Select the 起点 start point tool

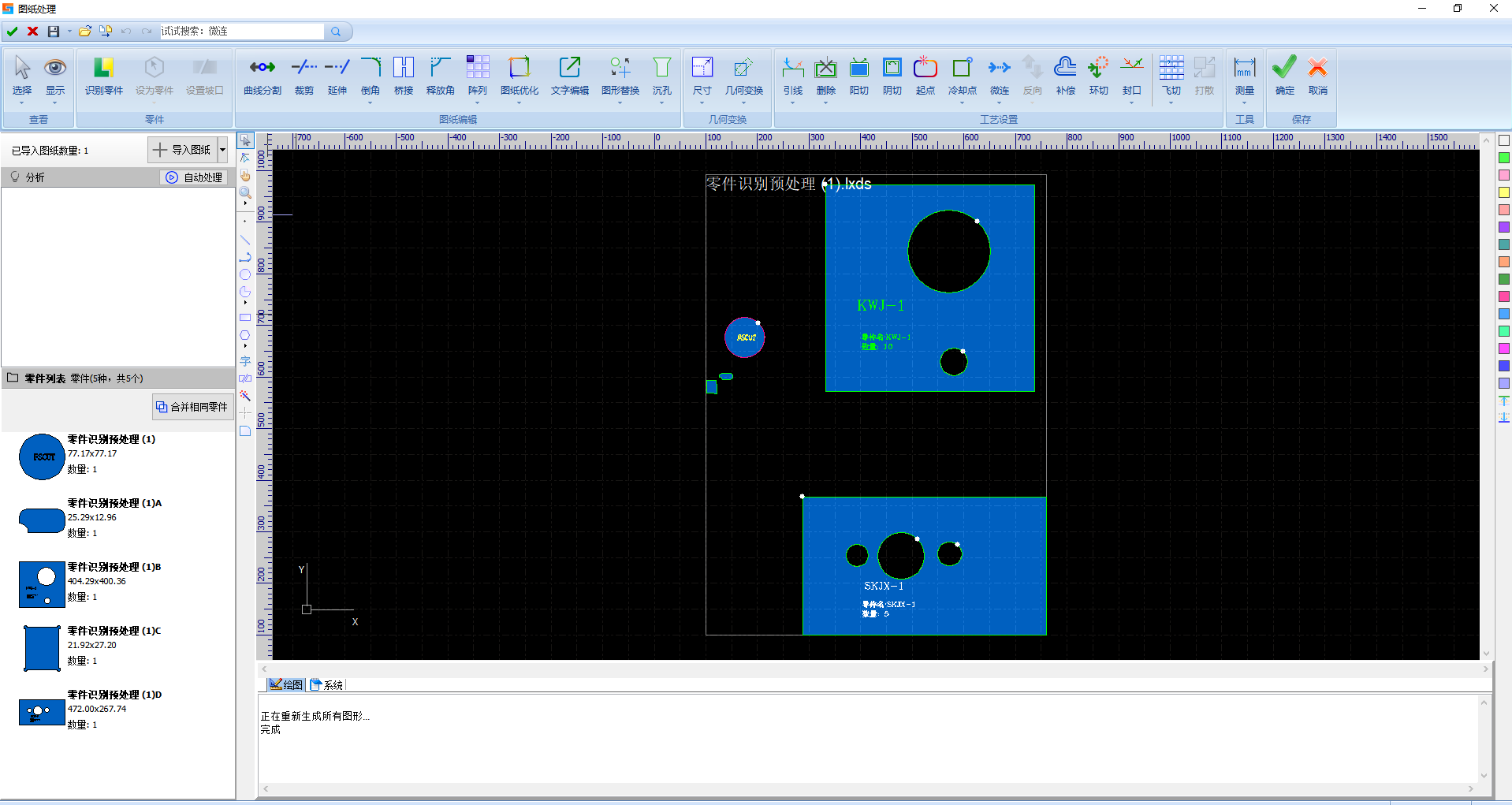[x=925, y=76]
